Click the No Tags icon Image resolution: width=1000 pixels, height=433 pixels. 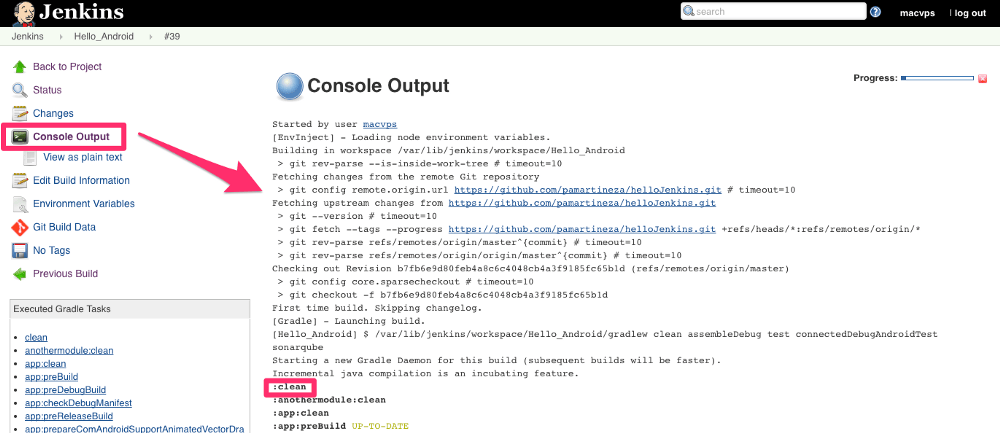[19, 251]
